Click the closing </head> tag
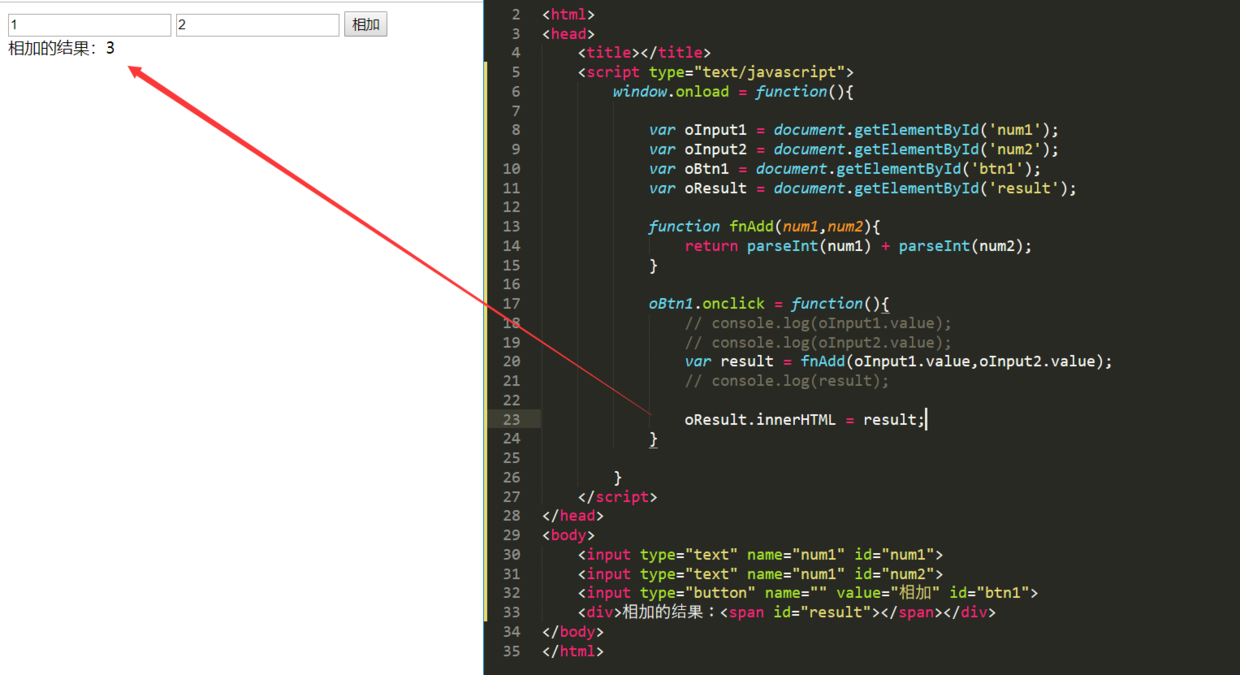 573,516
